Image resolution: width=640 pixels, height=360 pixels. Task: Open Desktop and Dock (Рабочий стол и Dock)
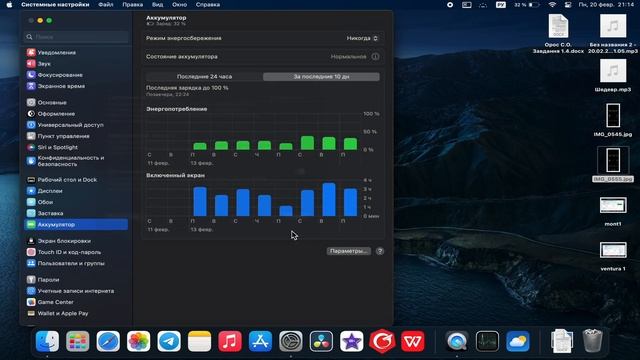[31, 180]
